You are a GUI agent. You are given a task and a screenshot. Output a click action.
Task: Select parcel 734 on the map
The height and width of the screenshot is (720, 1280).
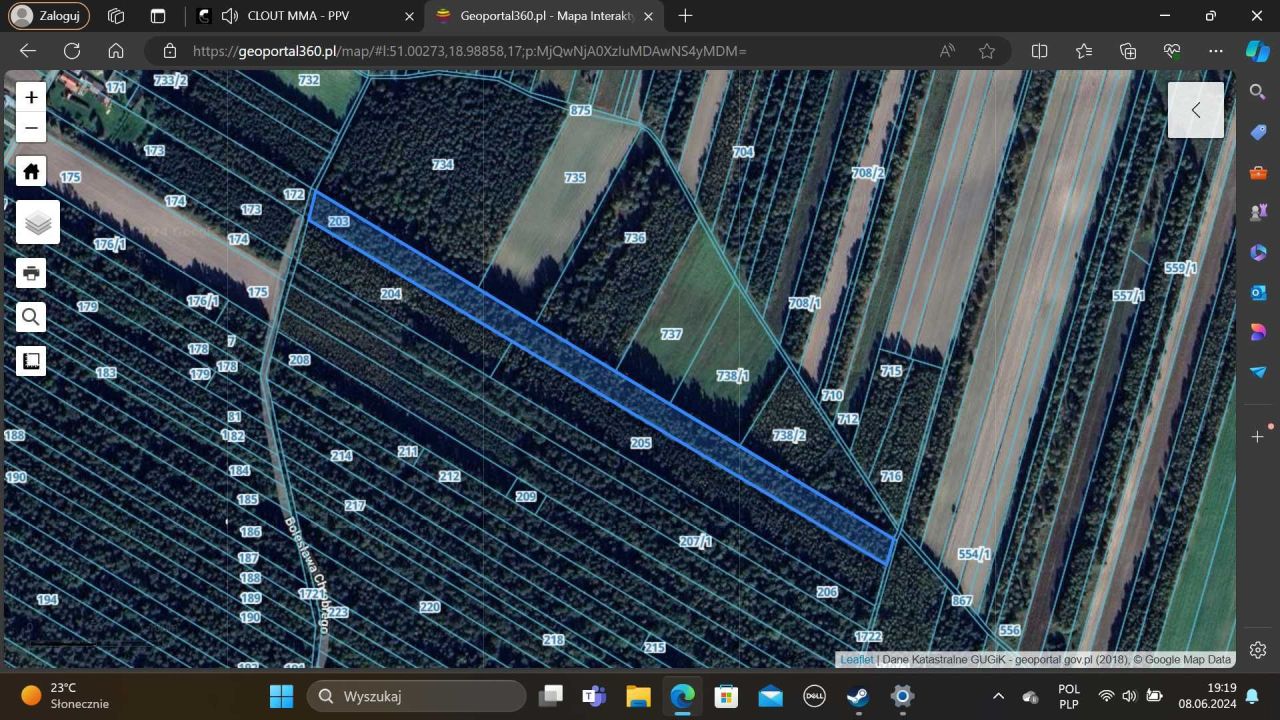click(x=442, y=164)
